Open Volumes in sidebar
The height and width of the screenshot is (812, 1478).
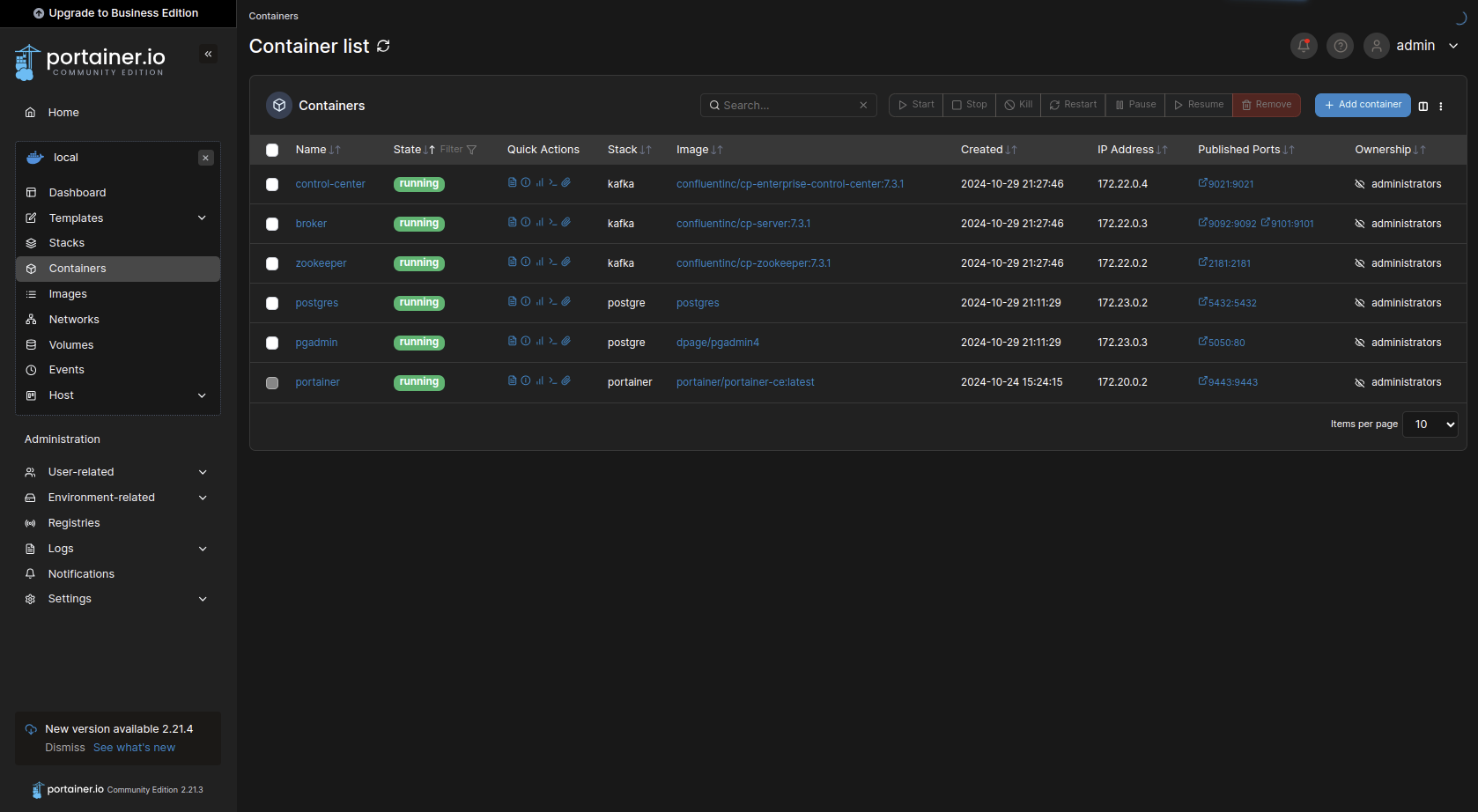click(118, 345)
